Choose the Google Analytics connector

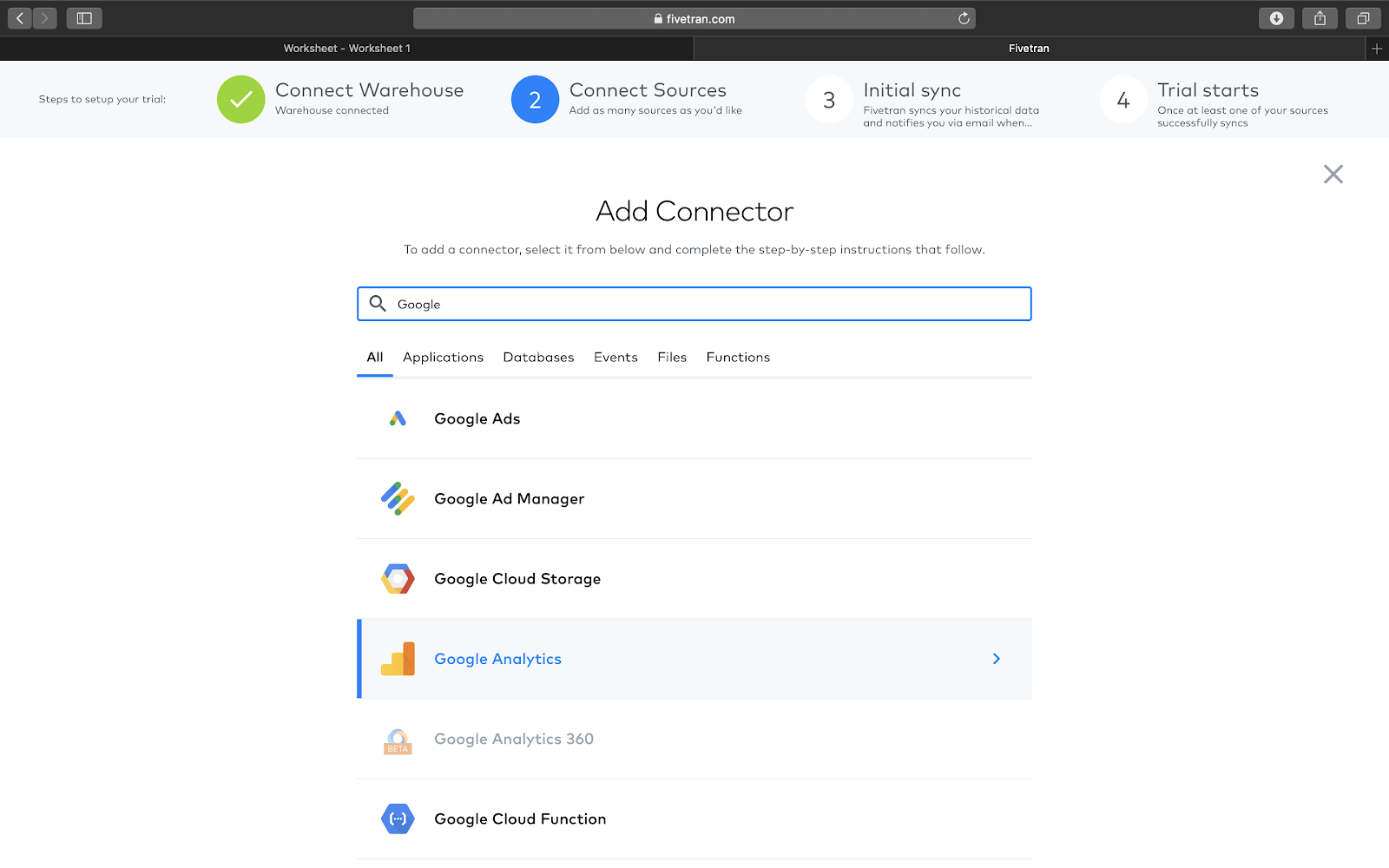click(694, 659)
